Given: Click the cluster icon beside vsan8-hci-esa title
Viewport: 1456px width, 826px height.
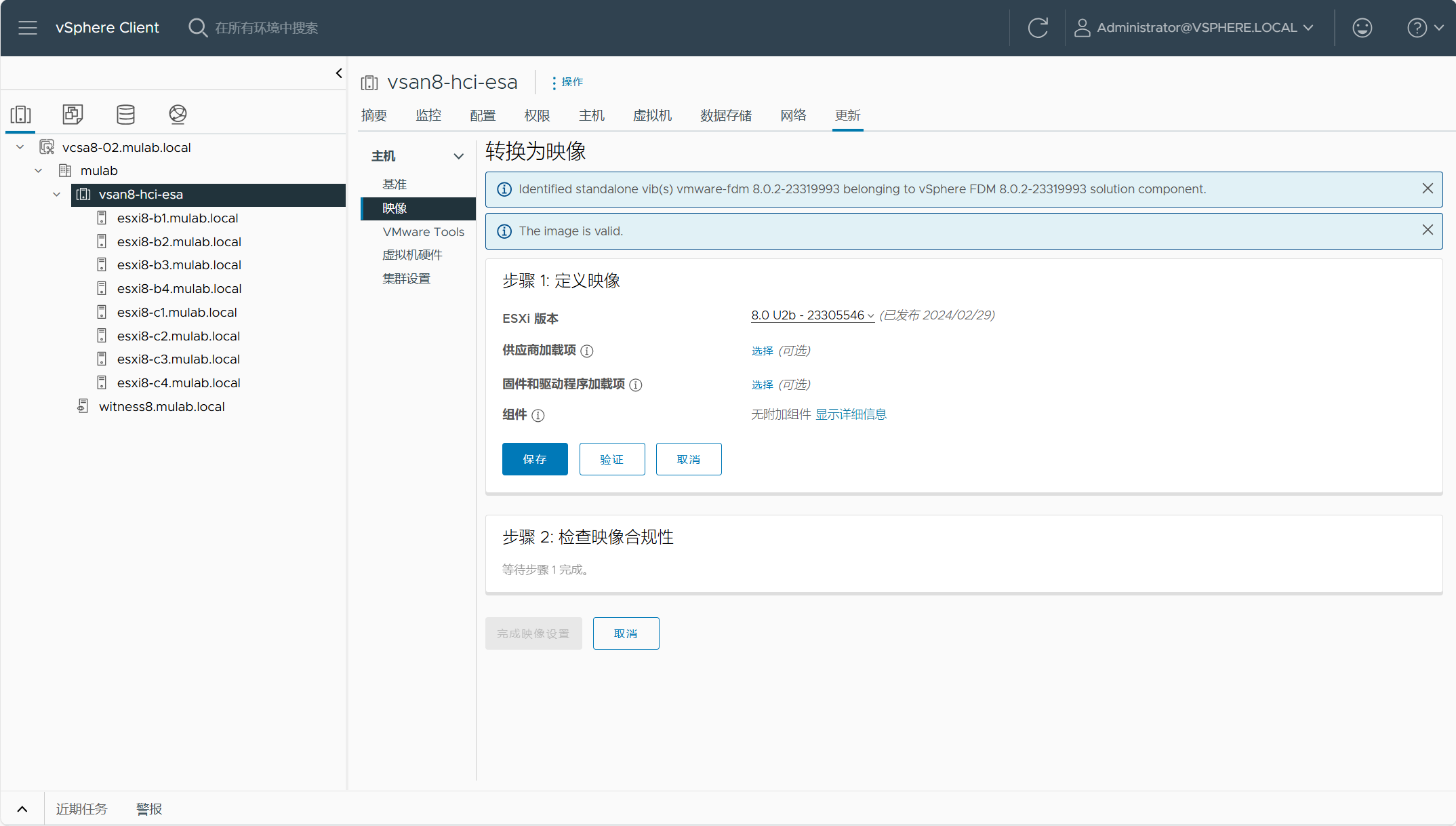Looking at the screenshot, I should (x=369, y=83).
